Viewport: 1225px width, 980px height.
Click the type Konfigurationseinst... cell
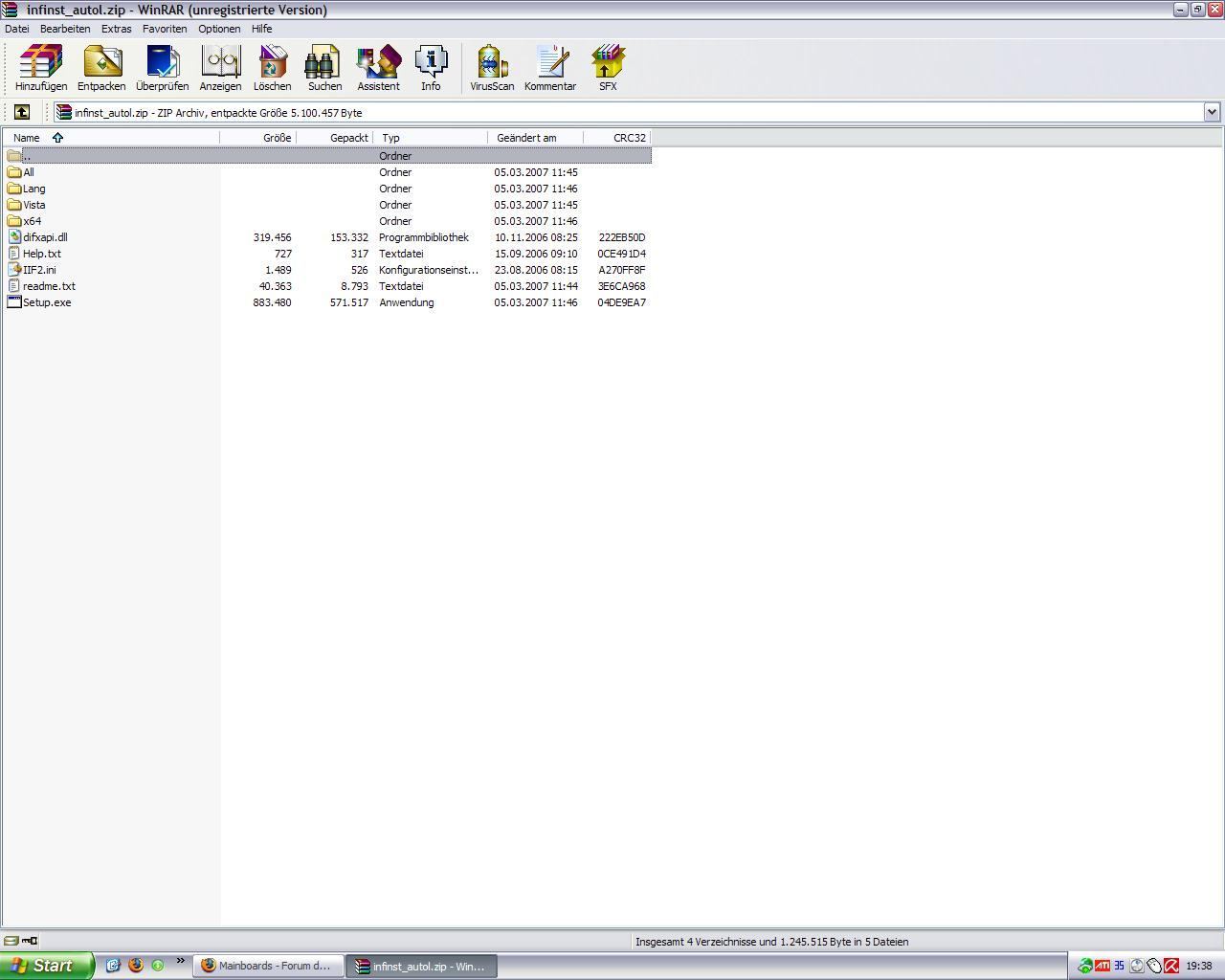tap(429, 270)
